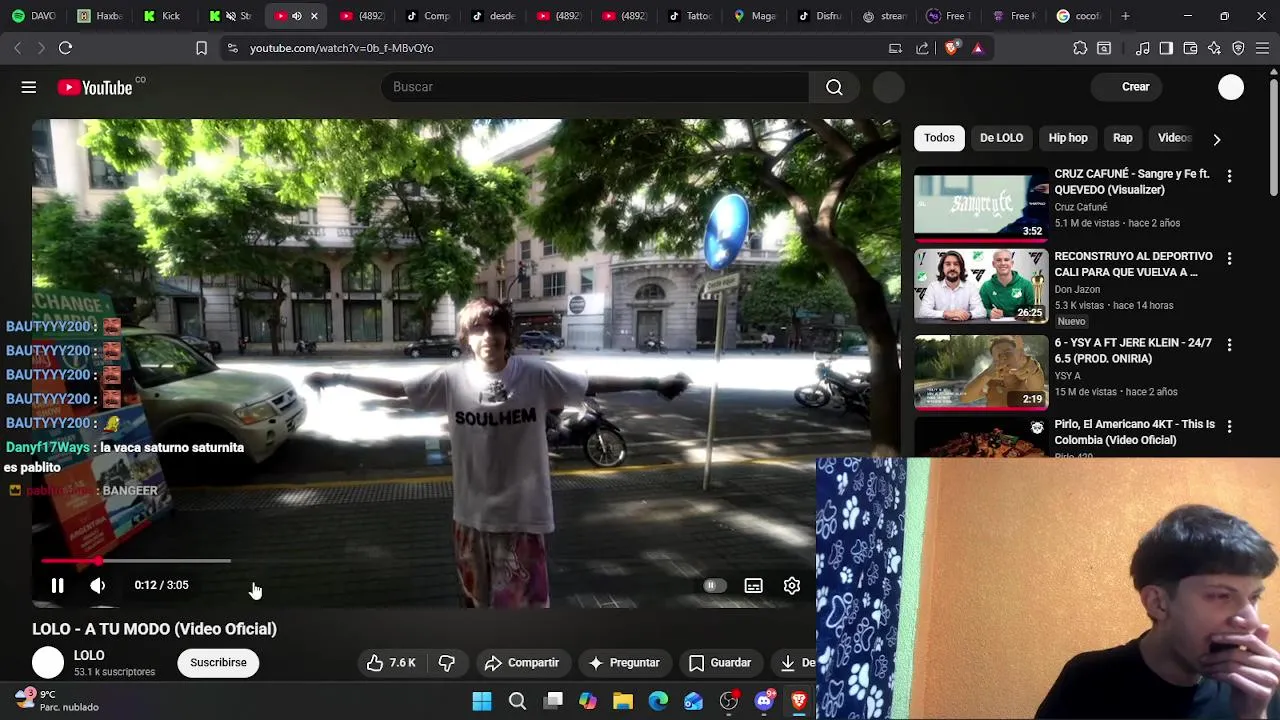Click the magnifier search button

point(834,87)
